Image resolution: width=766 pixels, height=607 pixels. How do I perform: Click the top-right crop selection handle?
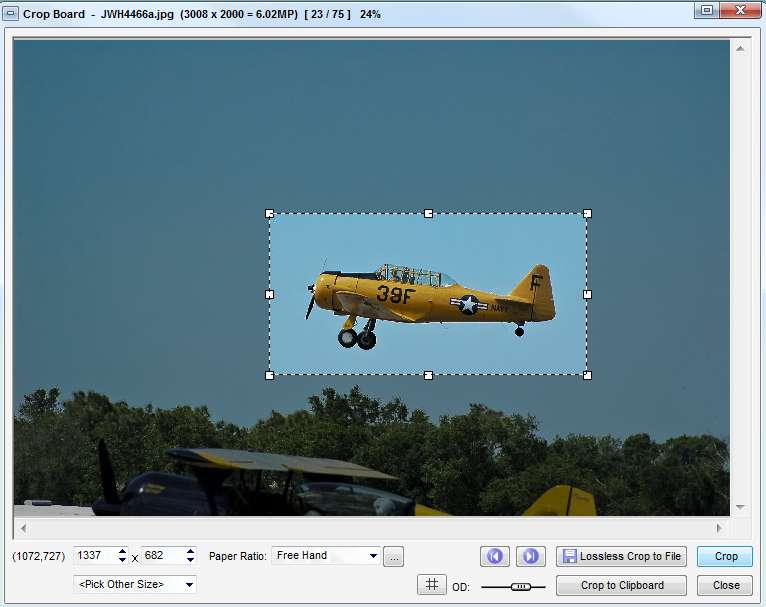click(x=588, y=213)
